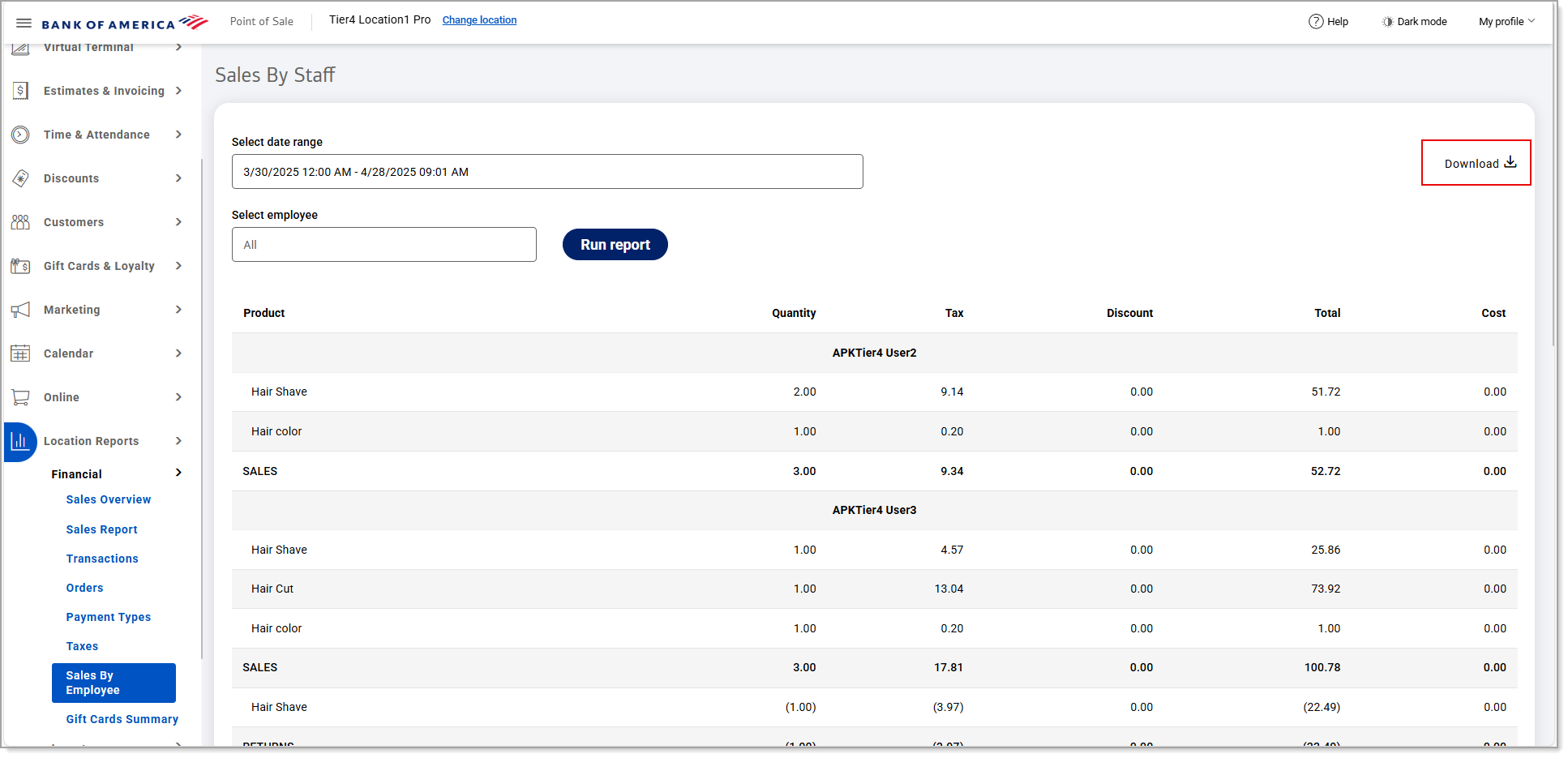Open Payment Types report
The width and height of the screenshot is (1568, 758).
click(x=109, y=617)
